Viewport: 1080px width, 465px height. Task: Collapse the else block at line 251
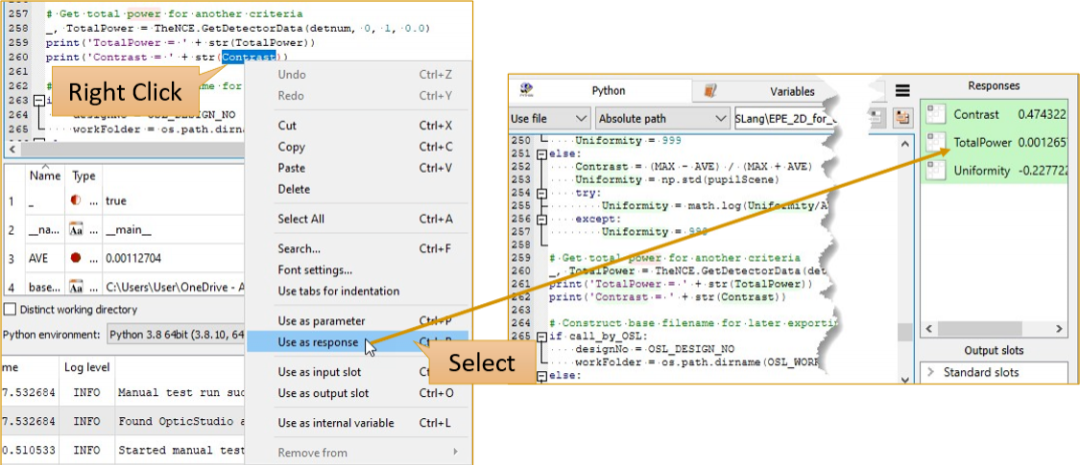(x=542, y=155)
